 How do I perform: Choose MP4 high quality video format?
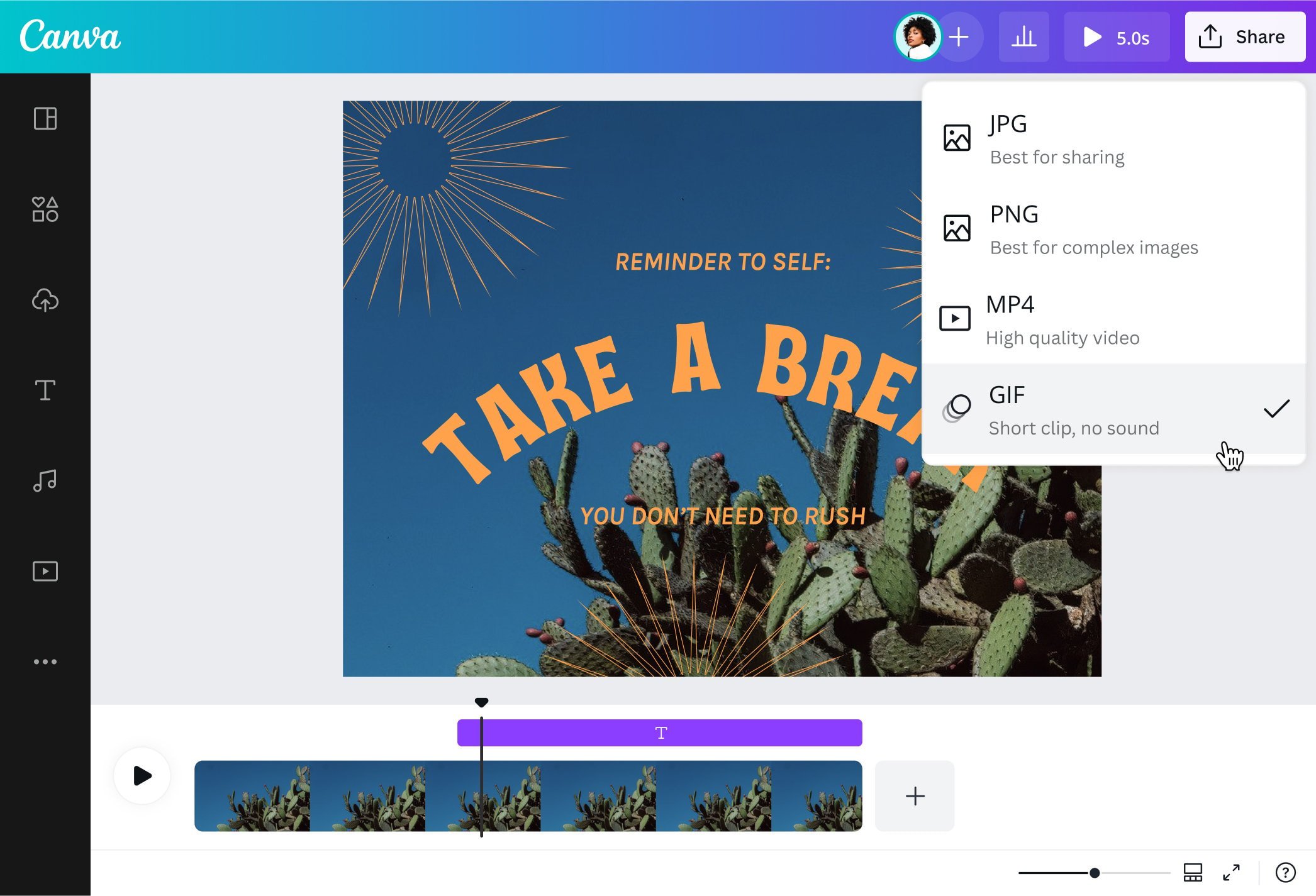[x=1069, y=319]
